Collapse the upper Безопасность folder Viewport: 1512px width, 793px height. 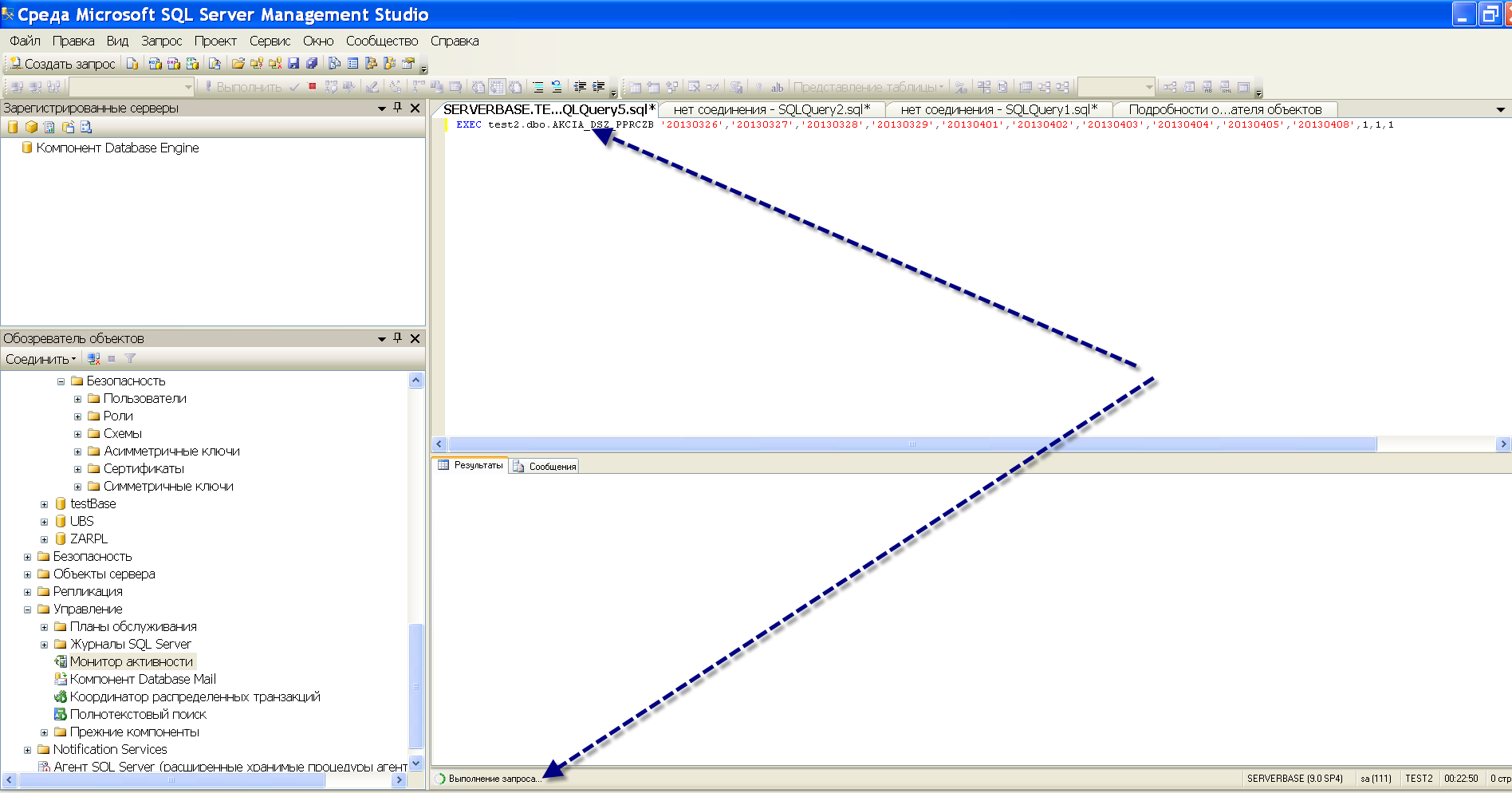(61, 381)
